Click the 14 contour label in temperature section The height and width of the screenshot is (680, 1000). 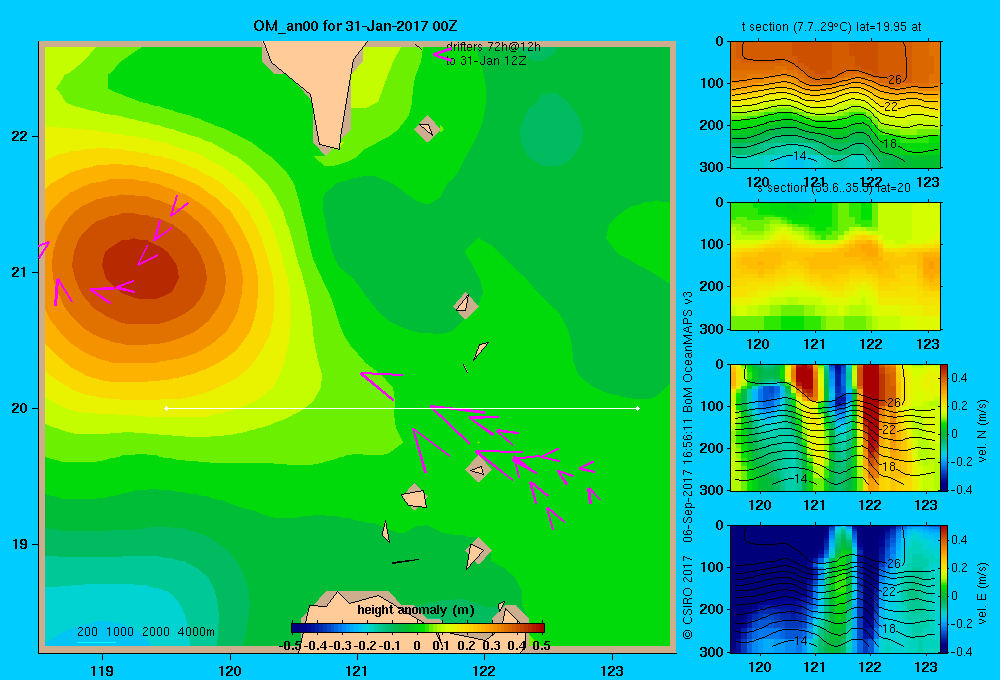click(x=799, y=156)
